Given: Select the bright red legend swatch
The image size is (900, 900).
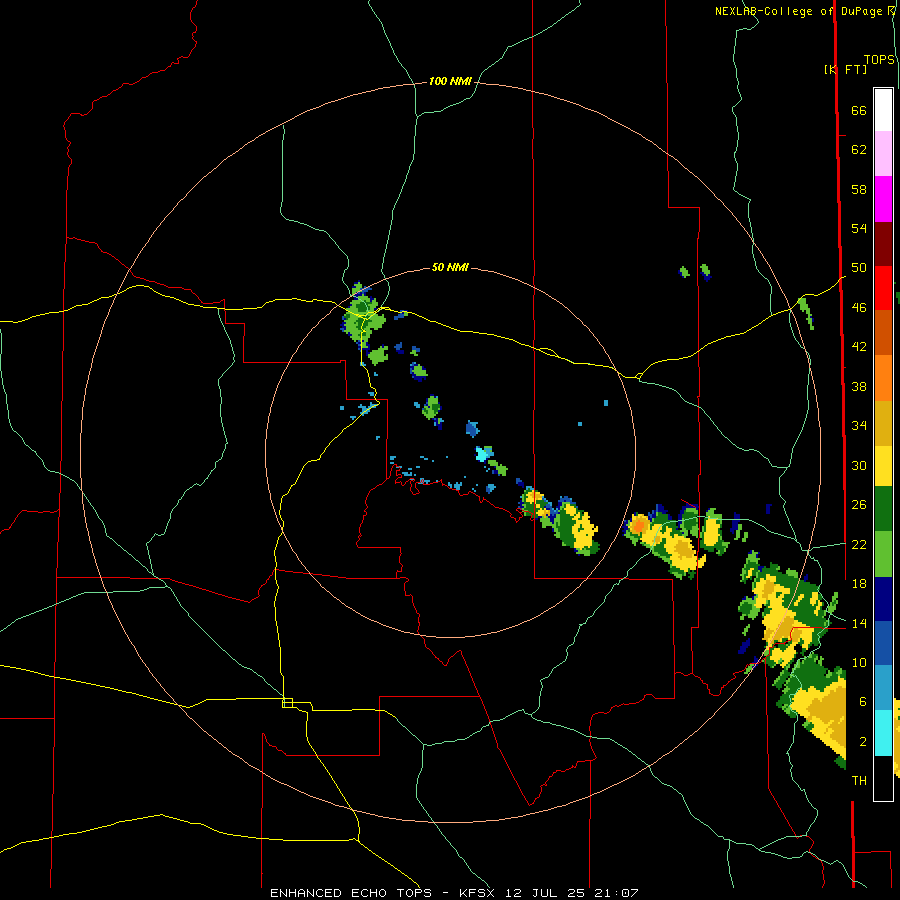Looking at the screenshot, I should click(x=883, y=288).
